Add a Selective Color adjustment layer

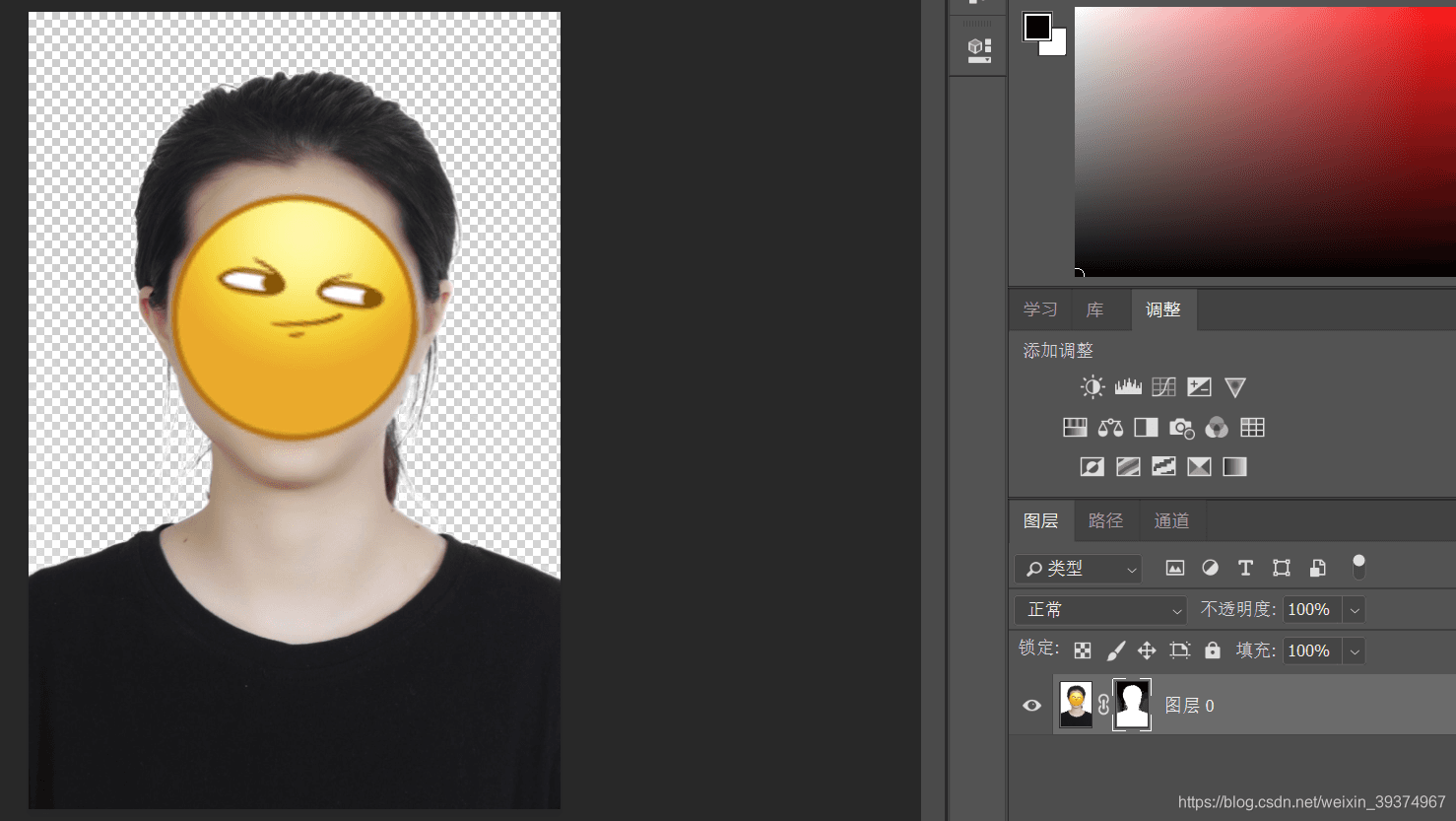pos(1199,467)
